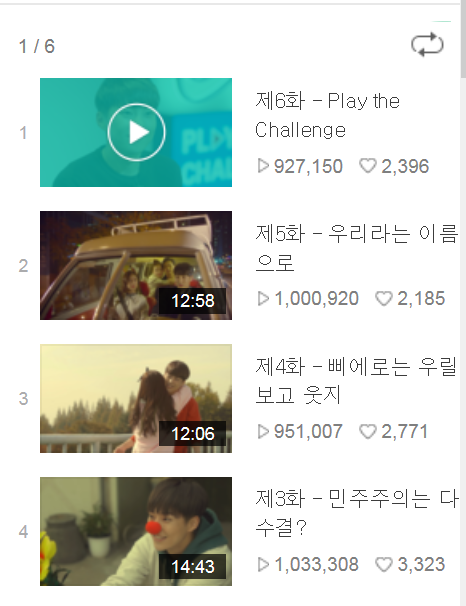The width and height of the screenshot is (466, 606).
Task: Select title 제4화 – 삐에로는 우릴 보고 웃지
Action: click(356, 381)
